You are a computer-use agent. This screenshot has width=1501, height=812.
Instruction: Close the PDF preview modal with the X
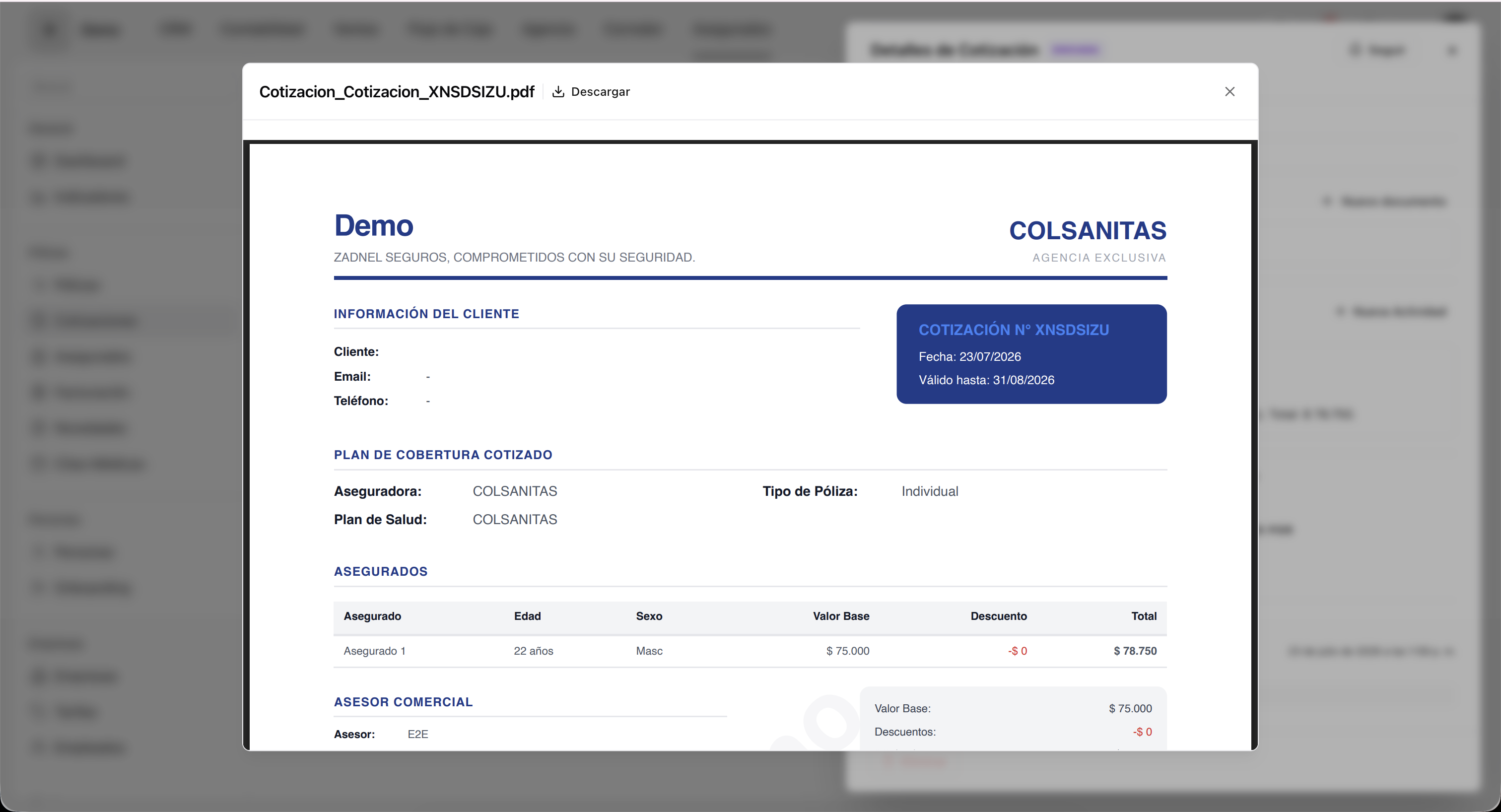[x=1229, y=91]
